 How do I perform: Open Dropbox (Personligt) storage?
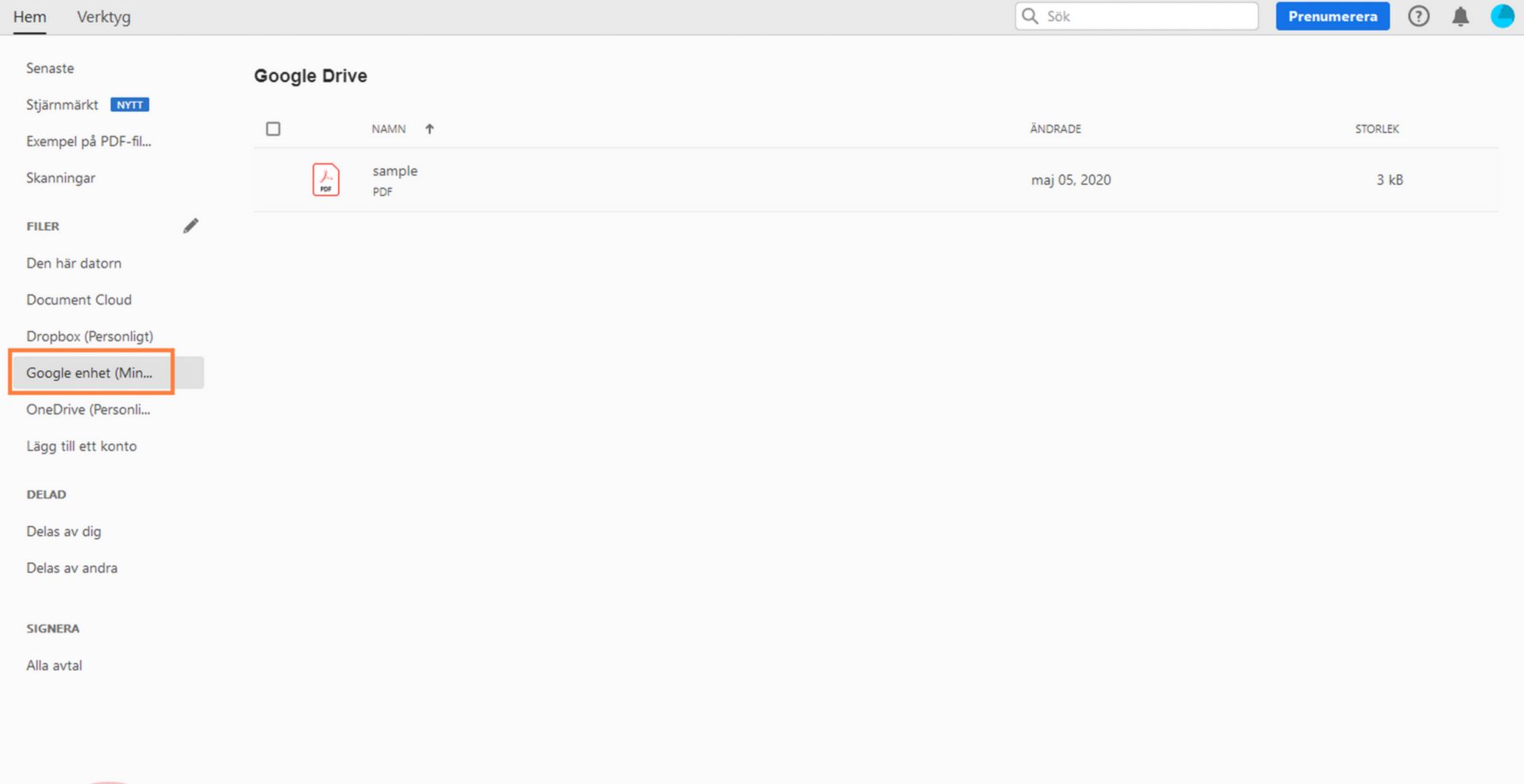click(90, 336)
